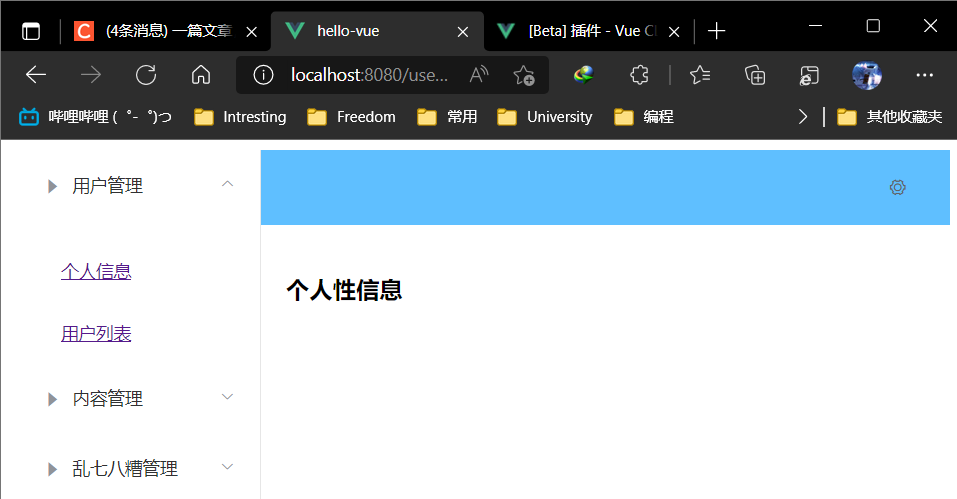Open the Freedom bookmarks folder

pyautogui.click(x=351, y=117)
